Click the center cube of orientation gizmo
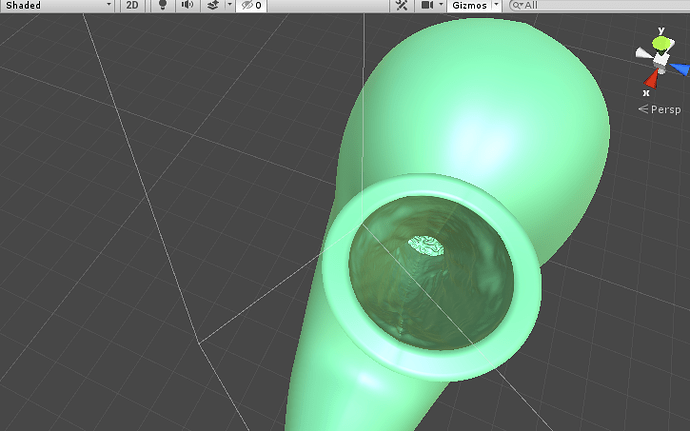 pos(661,59)
